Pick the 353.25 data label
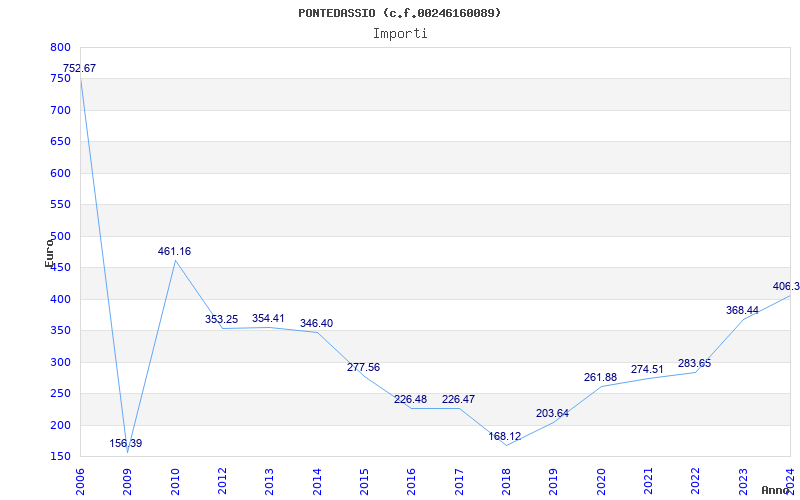The image size is (800, 500). 221,319
